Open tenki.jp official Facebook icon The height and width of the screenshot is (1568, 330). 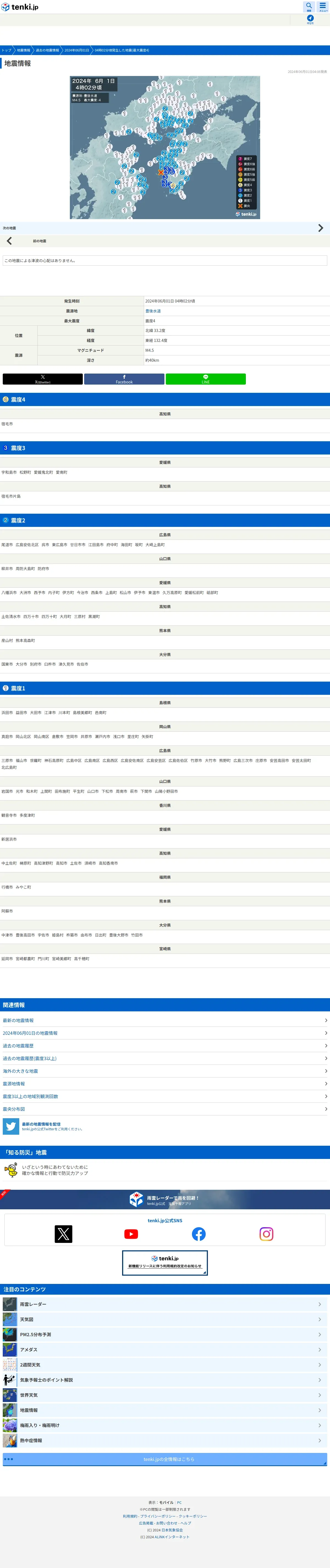(199, 1234)
